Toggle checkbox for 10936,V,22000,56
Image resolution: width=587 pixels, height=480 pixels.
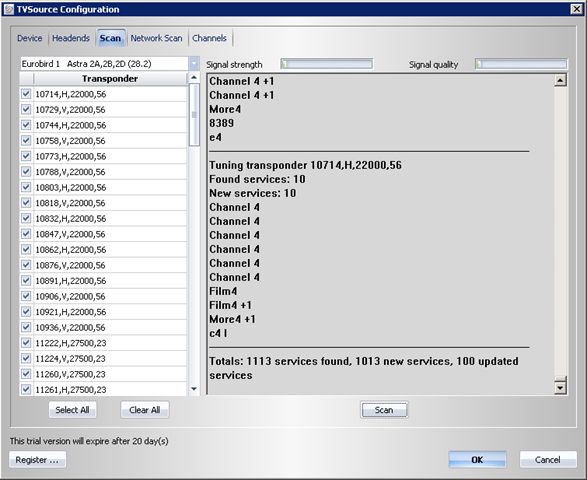point(26,327)
